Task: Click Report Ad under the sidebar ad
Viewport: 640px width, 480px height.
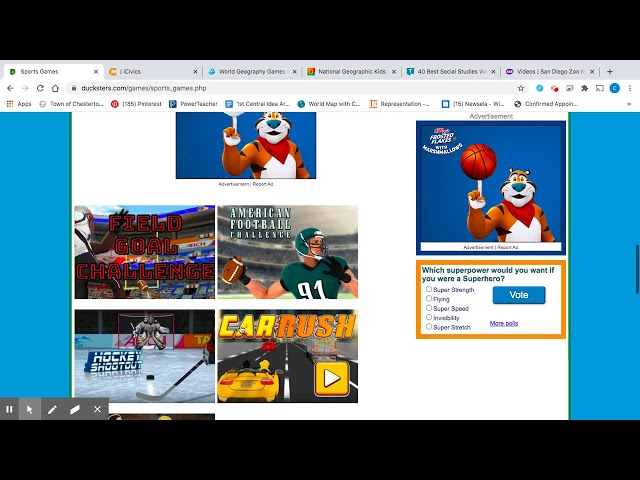Action: point(508,247)
